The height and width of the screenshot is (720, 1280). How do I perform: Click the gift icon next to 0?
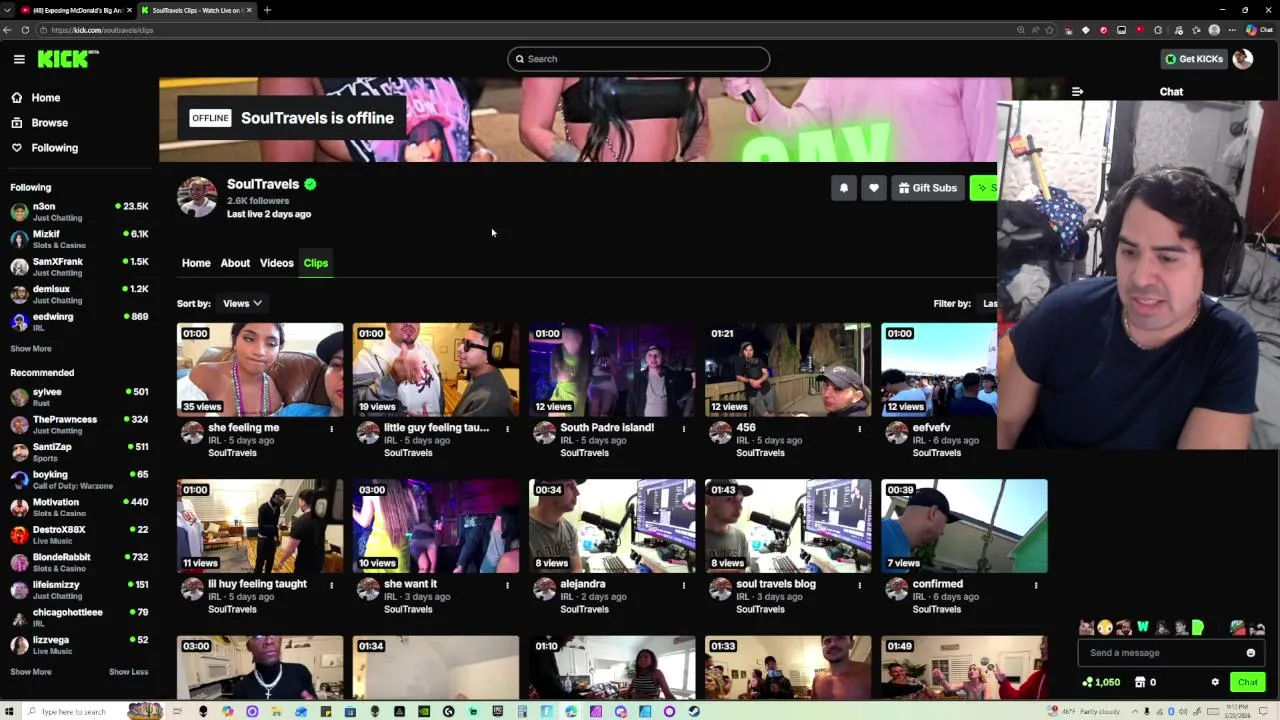tap(1139, 682)
